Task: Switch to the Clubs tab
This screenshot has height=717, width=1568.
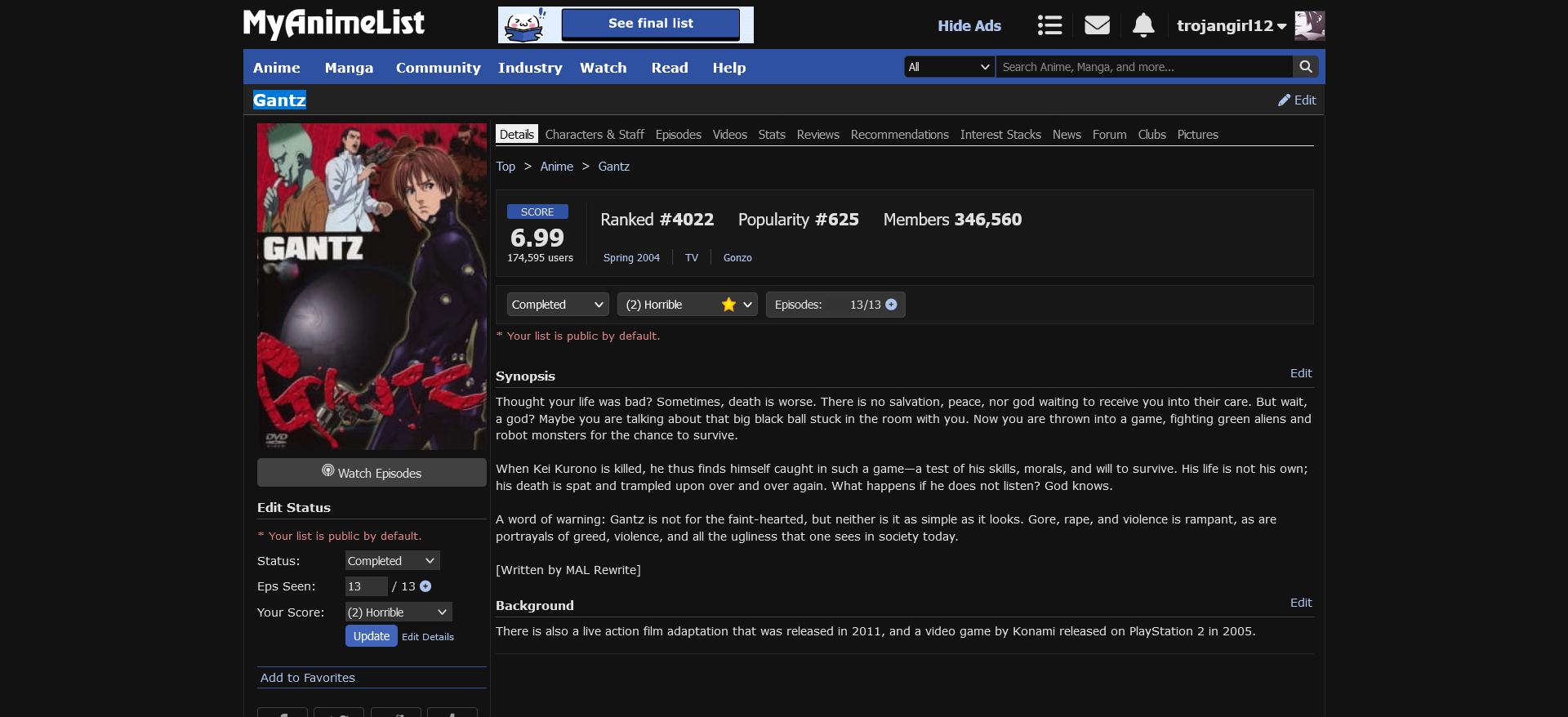Action: [x=1152, y=134]
